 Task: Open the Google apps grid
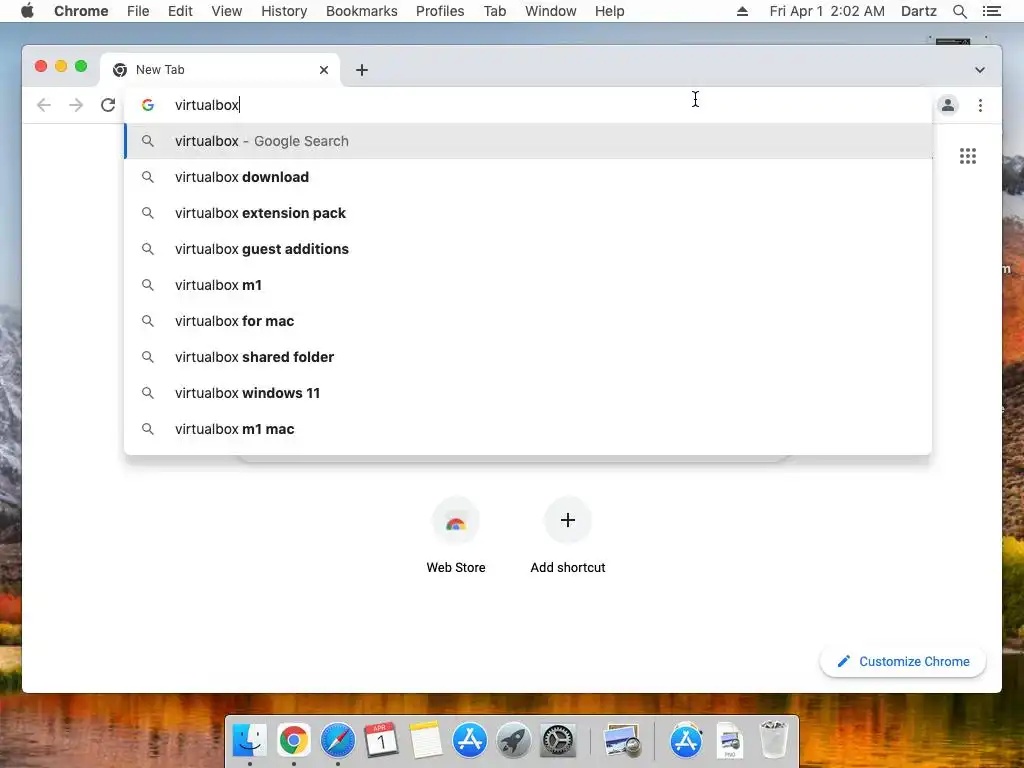[968, 156]
